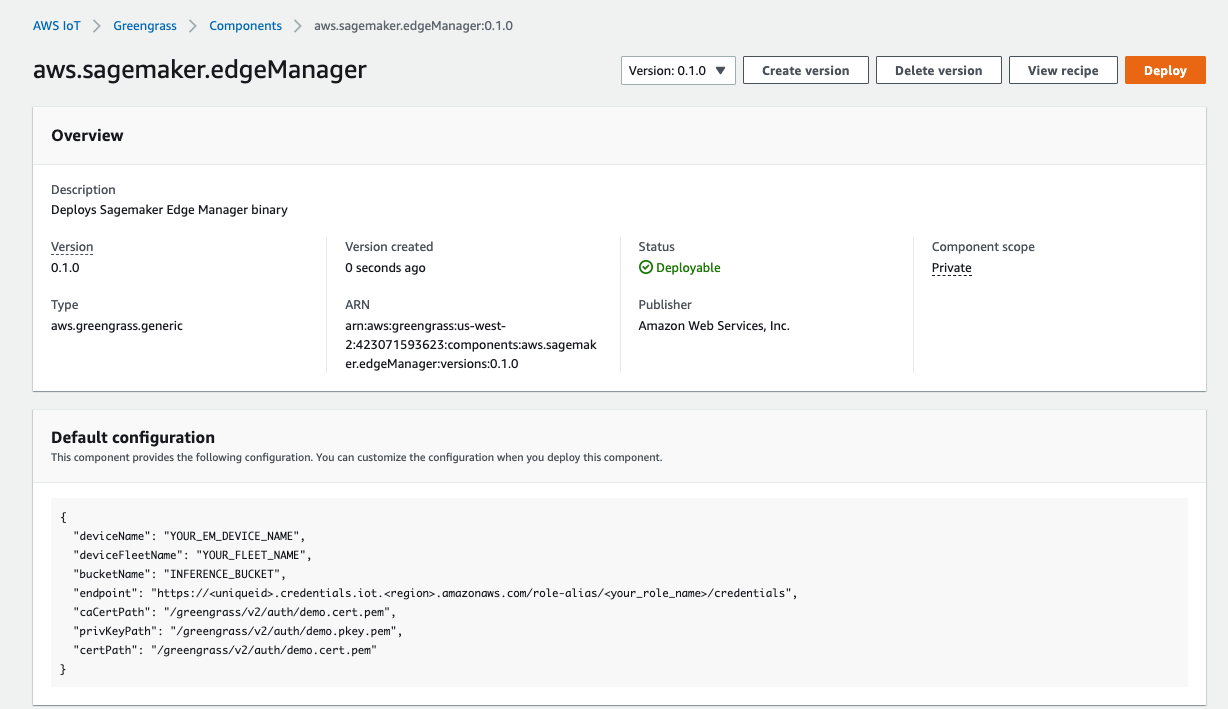Click breadcrumb text aws.sagemaker.edgeManager:0.1.0
Screen dimensions: 1228x709
413,26
